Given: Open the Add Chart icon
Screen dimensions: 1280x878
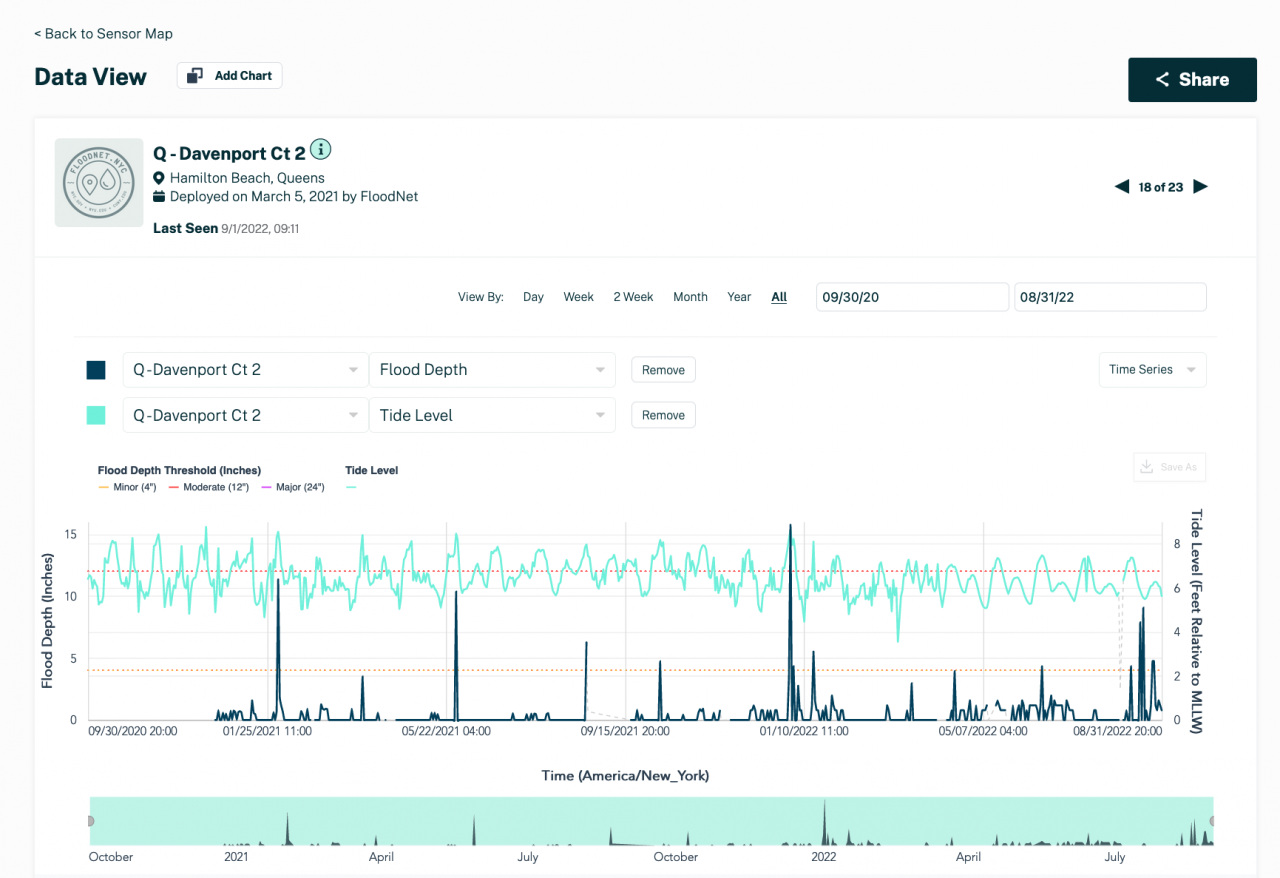Looking at the screenshot, I should [196, 75].
